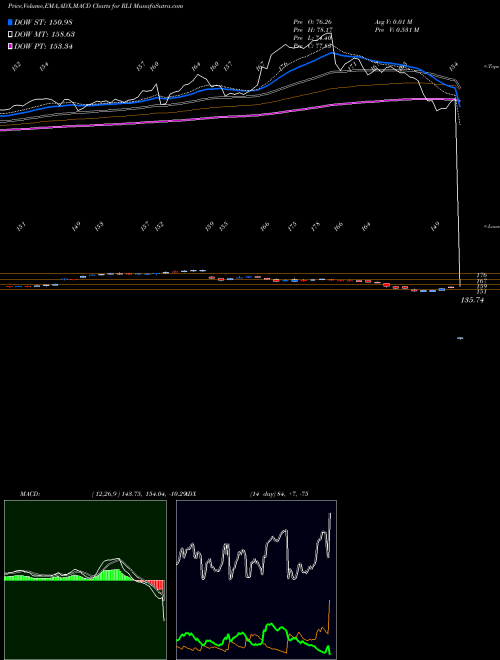Screen dimensions: 500x660
Task: Select the 'DOW PT: 153.34' legend text
Action: pos(43,46)
